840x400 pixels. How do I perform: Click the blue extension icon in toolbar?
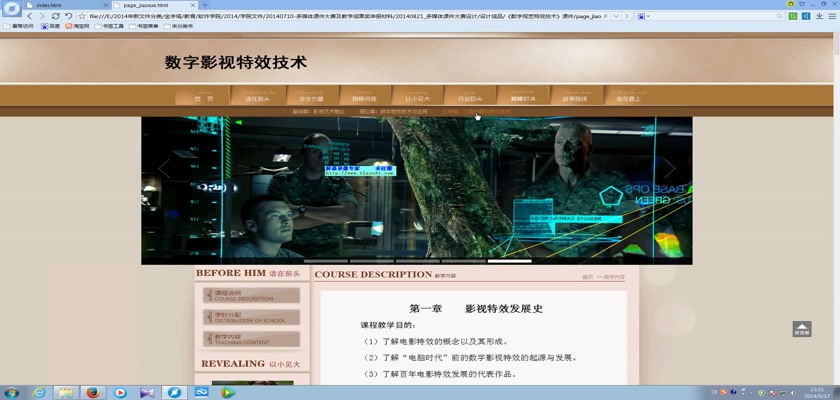[806, 16]
